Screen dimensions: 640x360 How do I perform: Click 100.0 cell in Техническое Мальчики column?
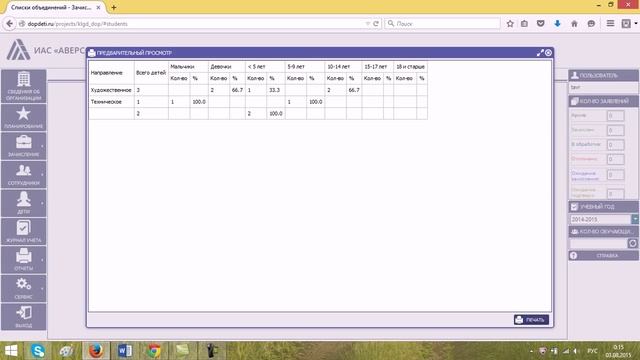click(199, 102)
